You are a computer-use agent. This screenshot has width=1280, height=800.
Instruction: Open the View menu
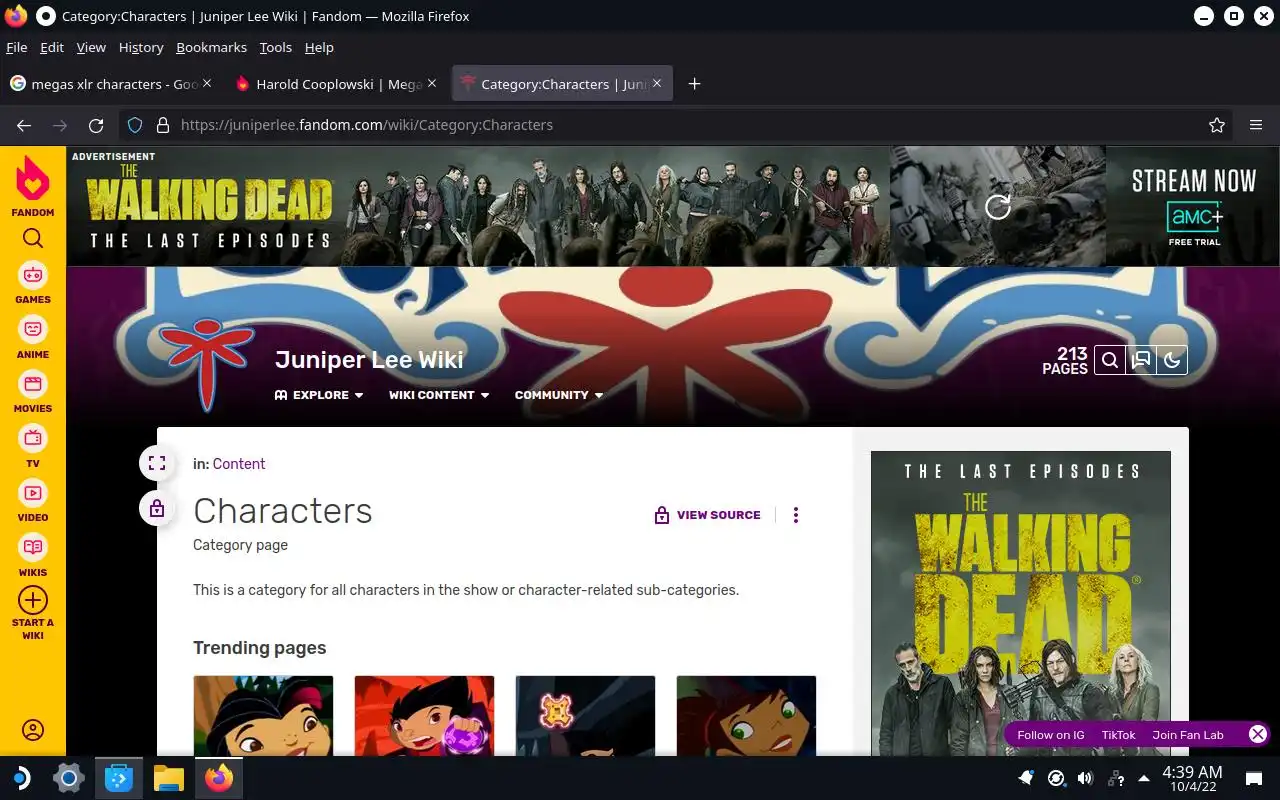pos(91,47)
